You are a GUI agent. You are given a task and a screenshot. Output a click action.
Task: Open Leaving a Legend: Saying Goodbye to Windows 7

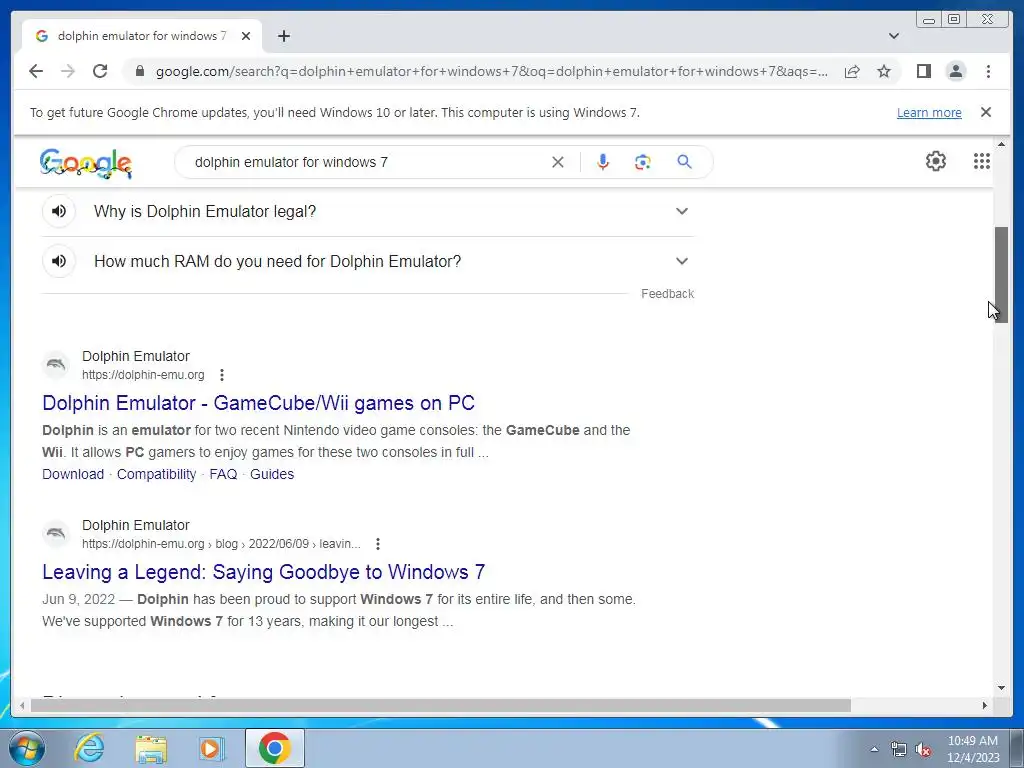pyautogui.click(x=264, y=572)
